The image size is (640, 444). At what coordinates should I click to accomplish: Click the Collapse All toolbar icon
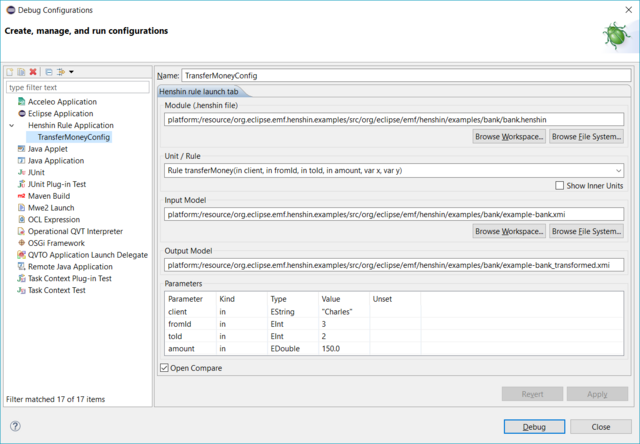click(49, 72)
